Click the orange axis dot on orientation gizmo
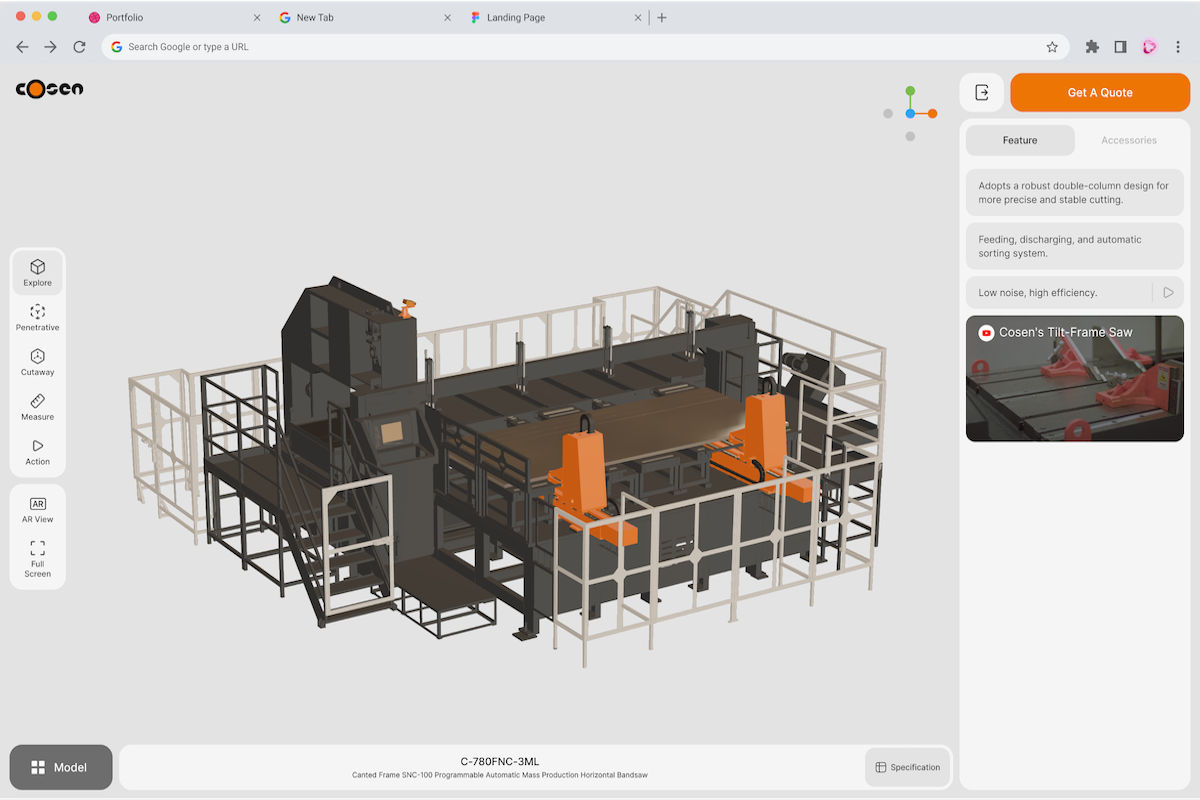Image resolution: width=1200 pixels, height=800 pixels. (x=932, y=114)
